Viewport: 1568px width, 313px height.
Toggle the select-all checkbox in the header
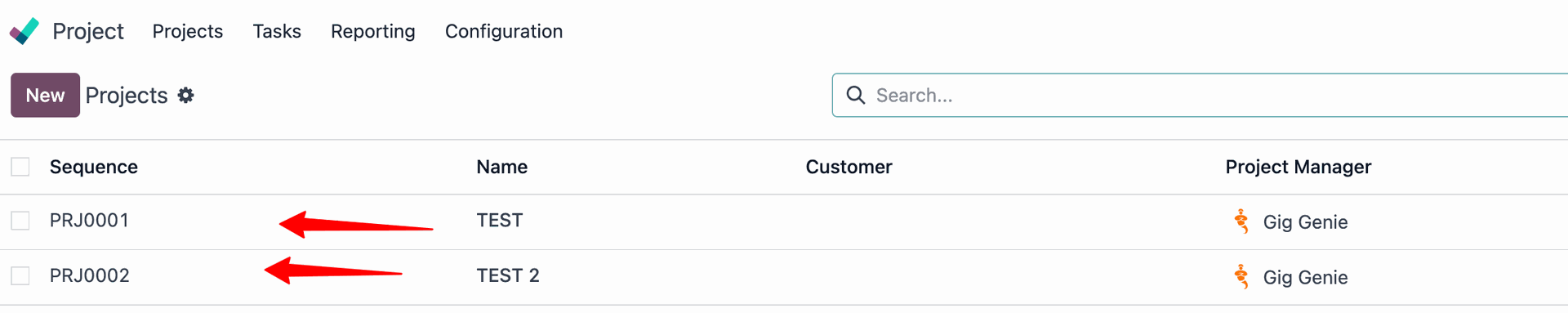point(20,167)
